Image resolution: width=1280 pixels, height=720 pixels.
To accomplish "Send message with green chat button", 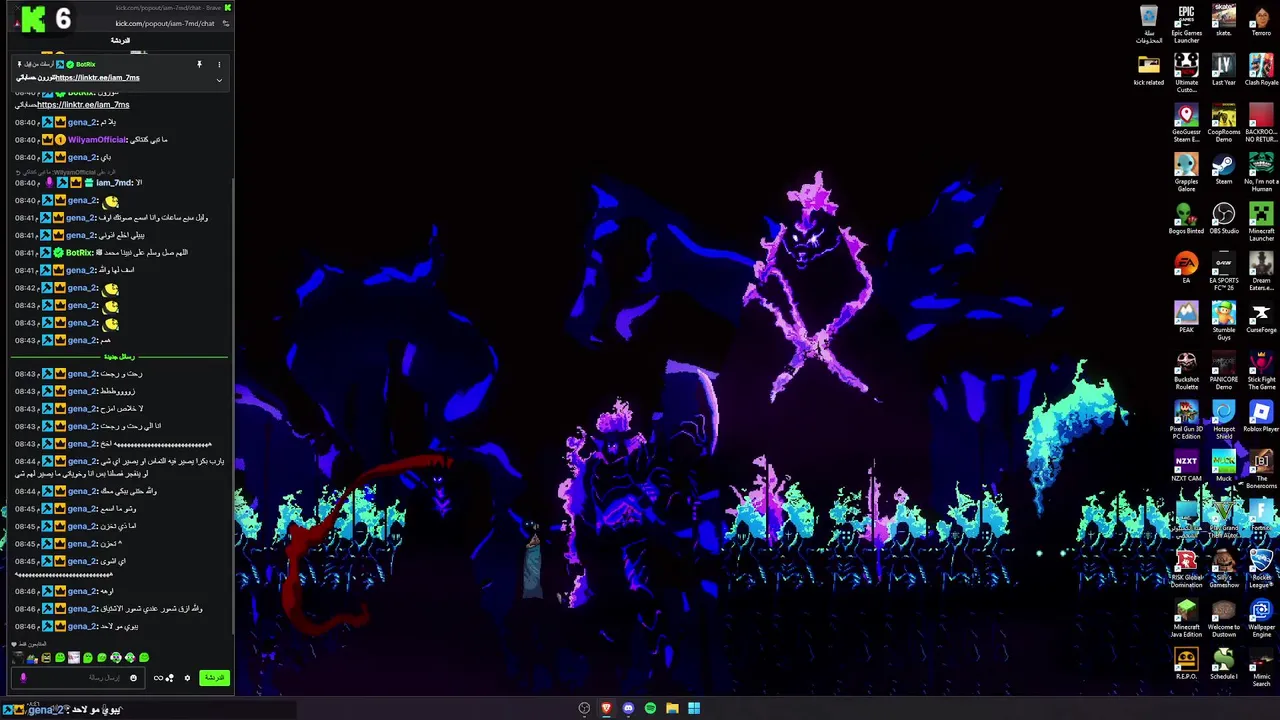I will [214, 678].
